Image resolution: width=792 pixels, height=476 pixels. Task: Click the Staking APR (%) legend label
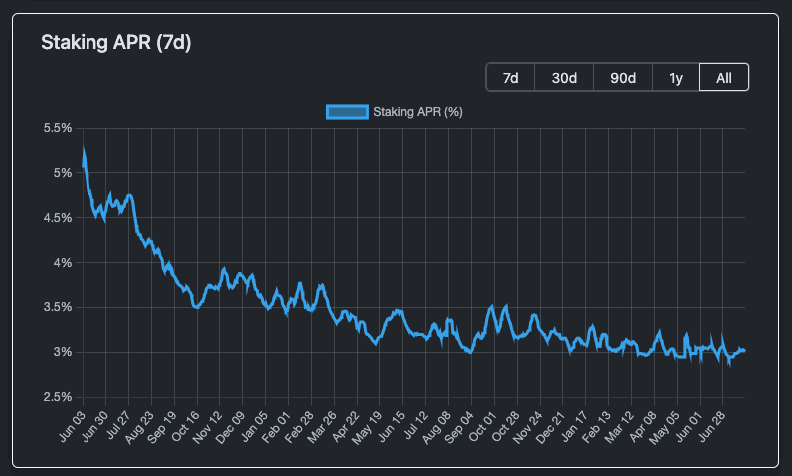click(x=418, y=112)
